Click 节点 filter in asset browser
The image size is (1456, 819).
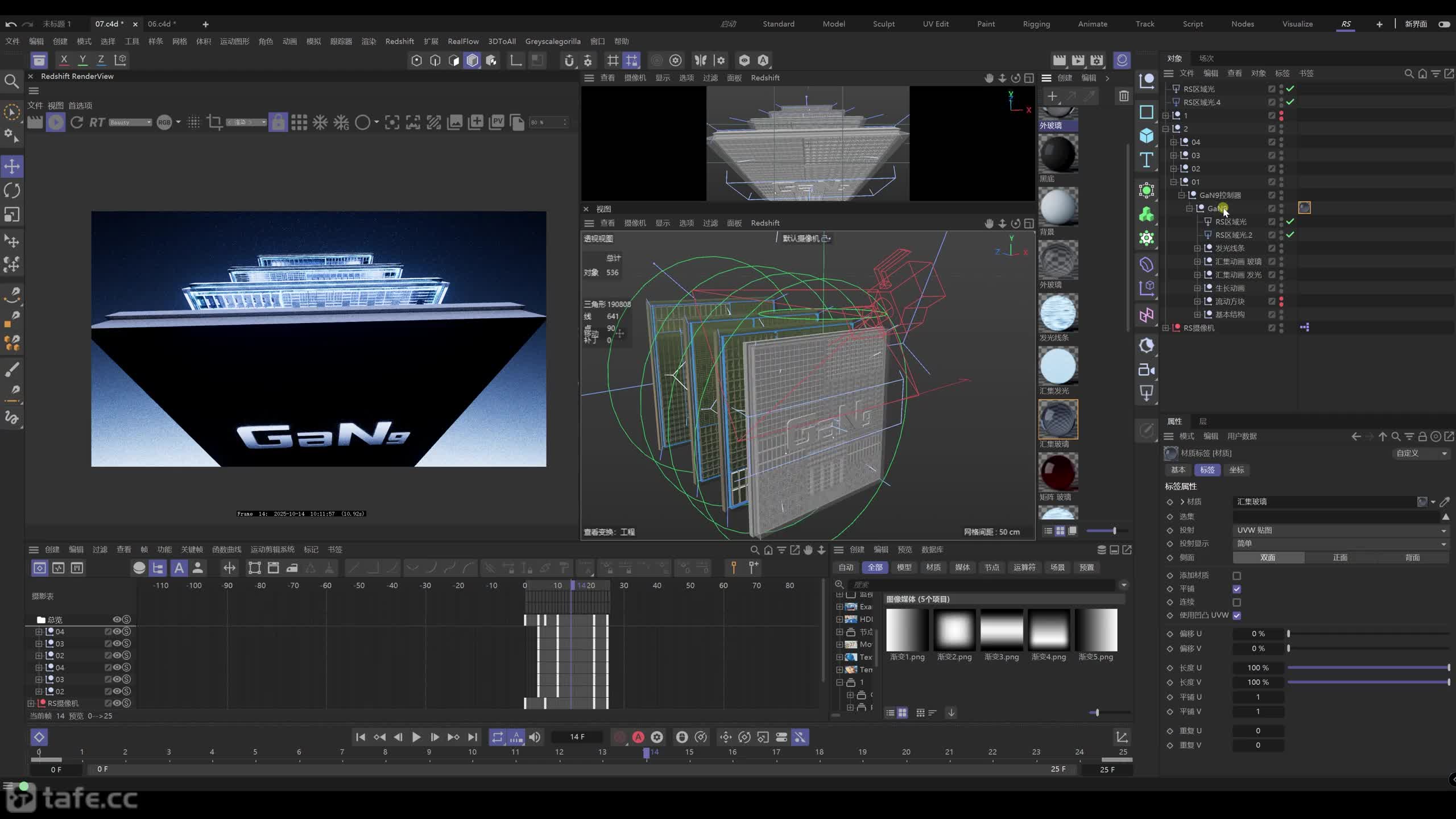[991, 567]
